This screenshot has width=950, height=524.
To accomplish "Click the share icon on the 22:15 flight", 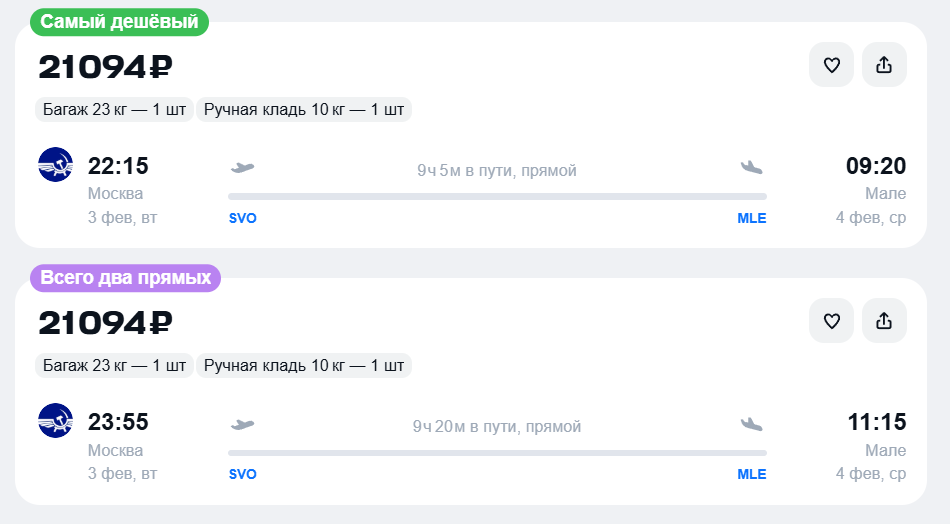I will (x=884, y=65).
